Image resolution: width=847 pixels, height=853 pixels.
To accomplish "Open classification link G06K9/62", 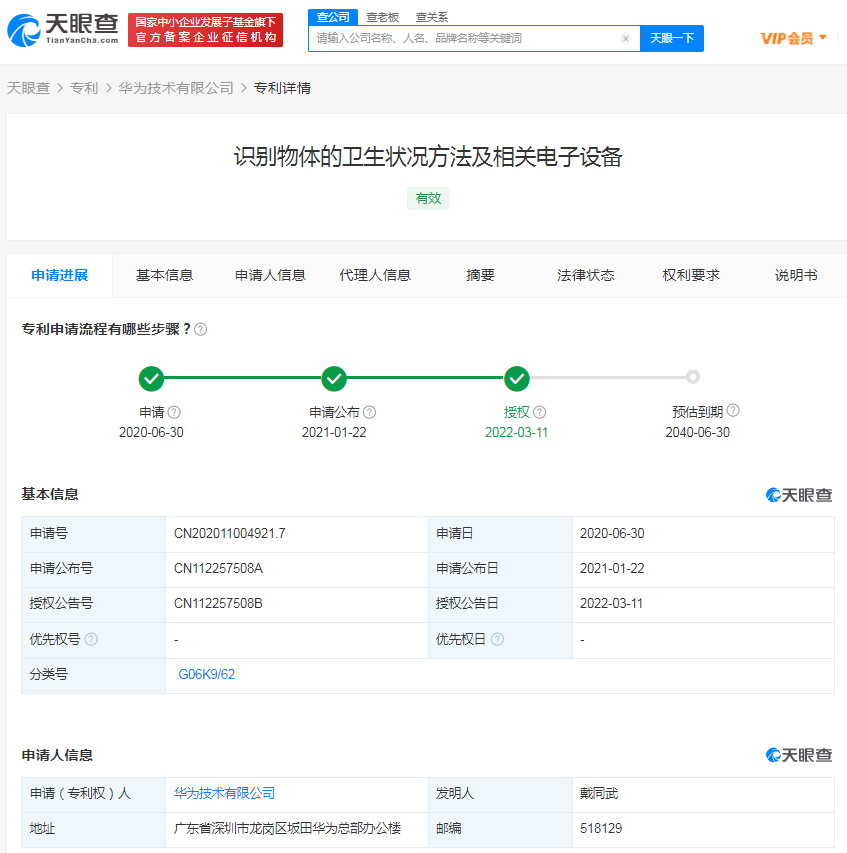I will point(207,675).
